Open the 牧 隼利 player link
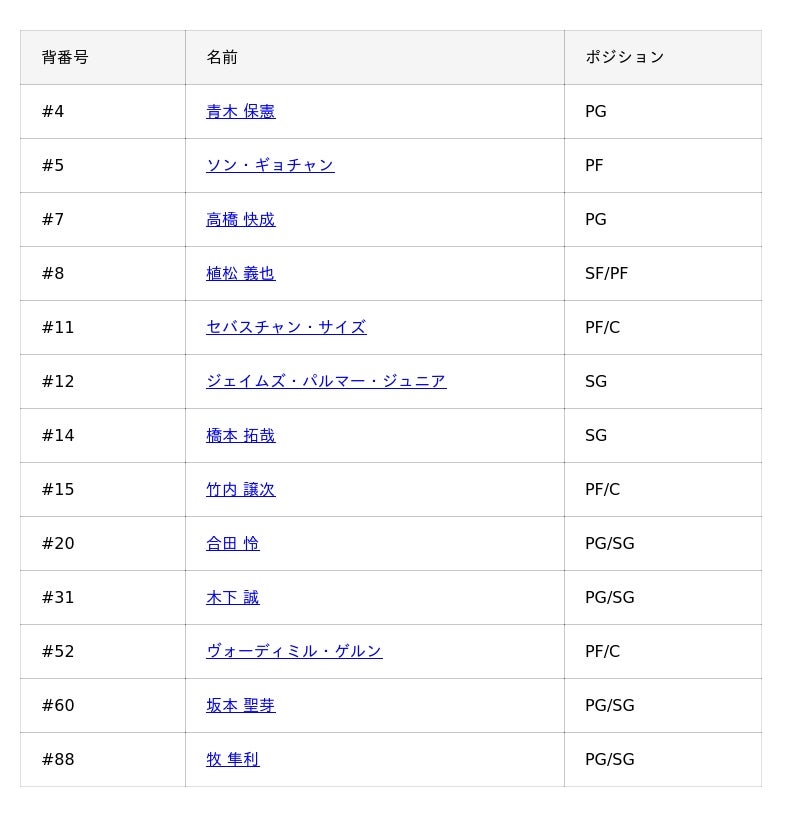Image resolution: width=800 pixels, height=817 pixels. coord(232,759)
